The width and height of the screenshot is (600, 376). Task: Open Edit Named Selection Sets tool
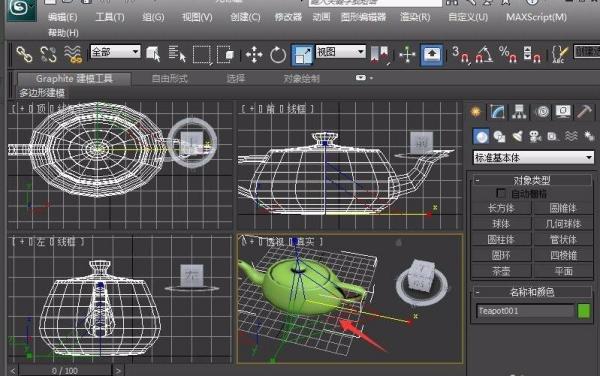559,55
